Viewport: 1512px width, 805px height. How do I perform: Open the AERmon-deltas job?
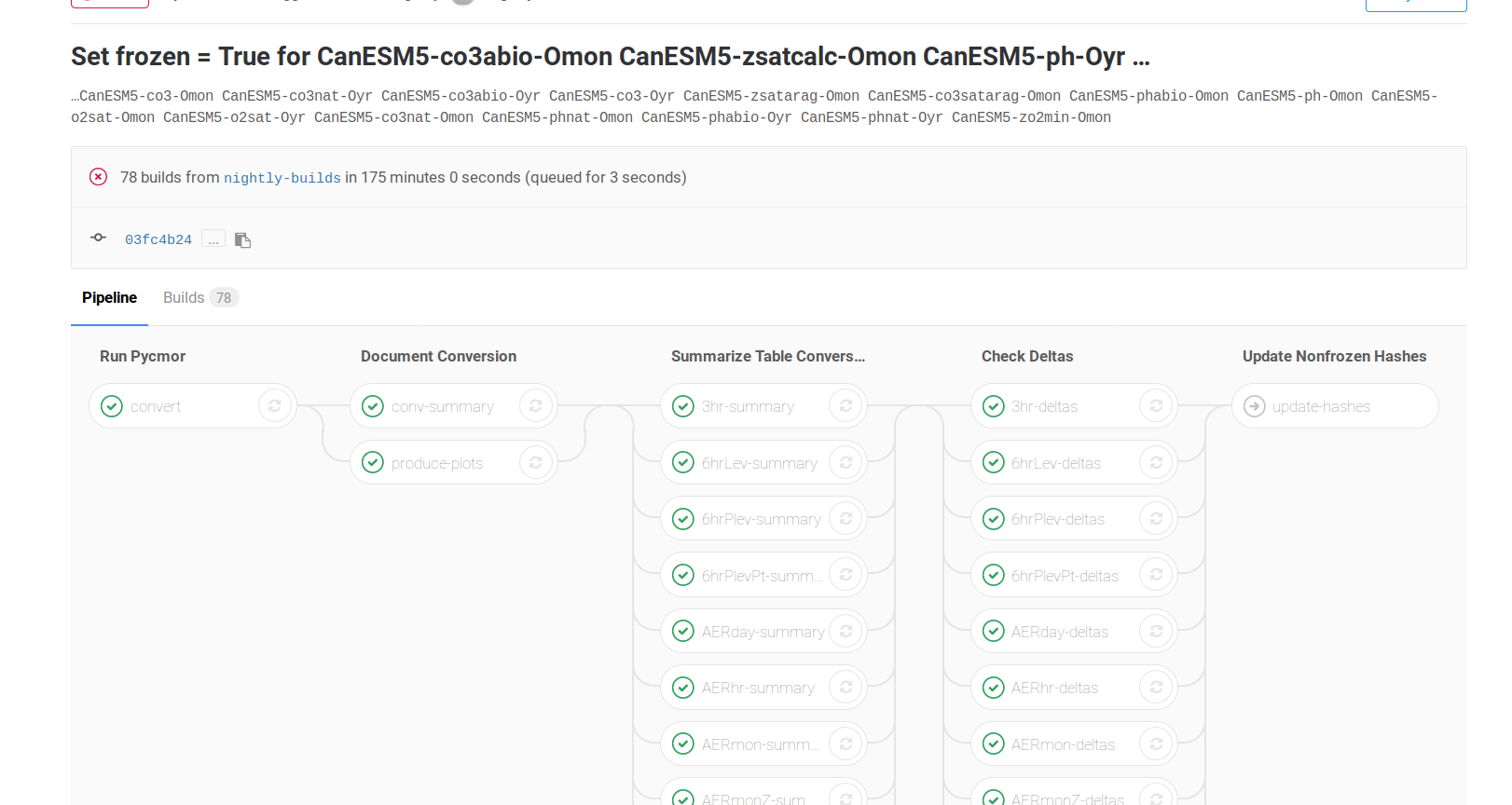(1063, 744)
